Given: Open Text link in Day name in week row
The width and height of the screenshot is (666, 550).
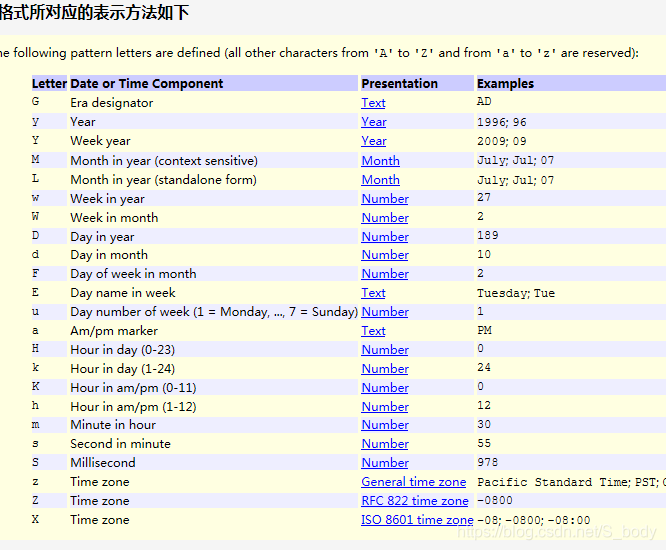Looking at the screenshot, I should click(x=373, y=293).
